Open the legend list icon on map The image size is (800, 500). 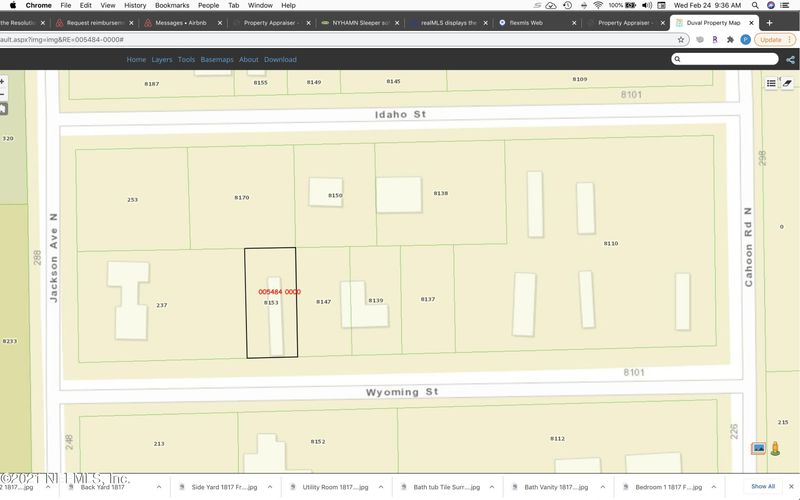click(771, 83)
